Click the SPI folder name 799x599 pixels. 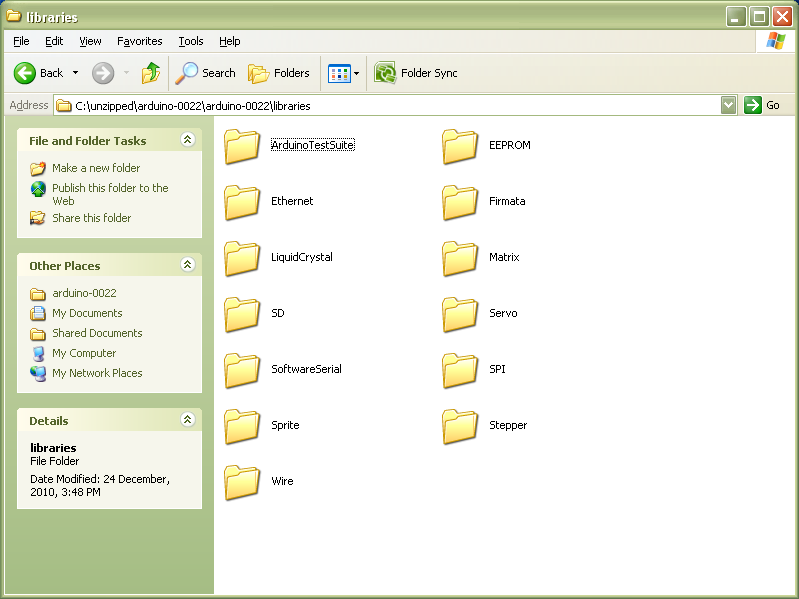[x=497, y=369]
